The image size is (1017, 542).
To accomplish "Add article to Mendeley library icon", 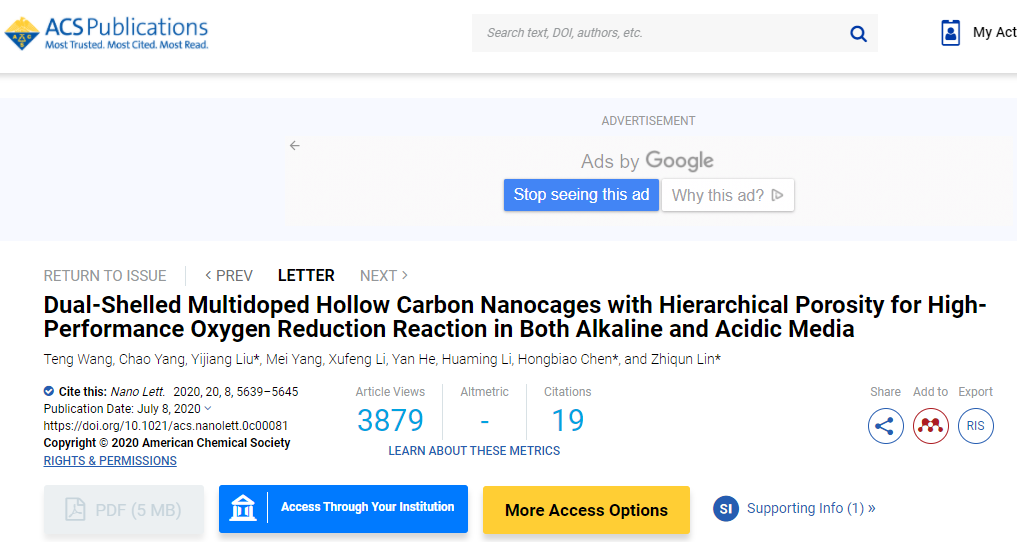I will click(x=931, y=426).
